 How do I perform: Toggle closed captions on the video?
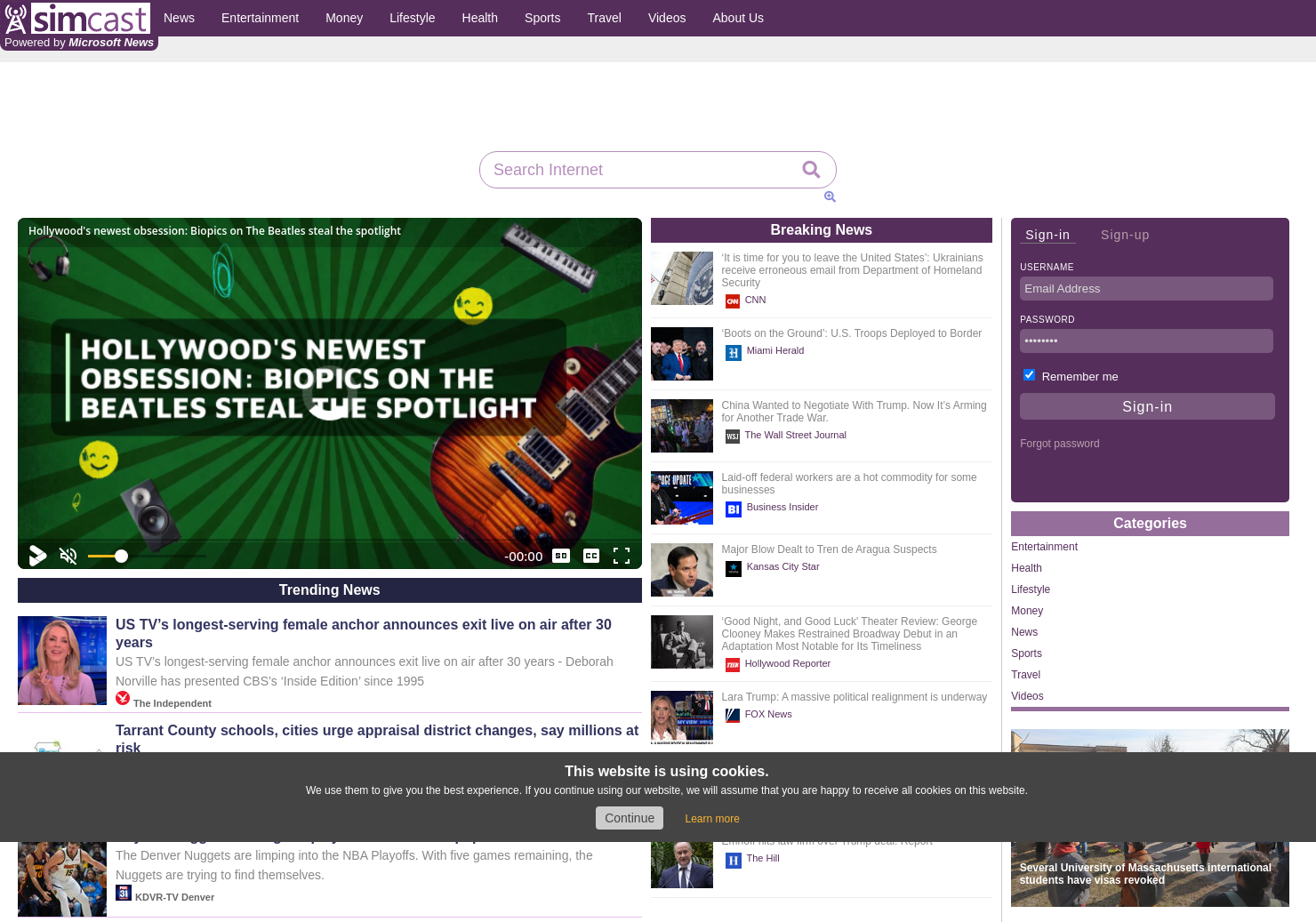591,556
